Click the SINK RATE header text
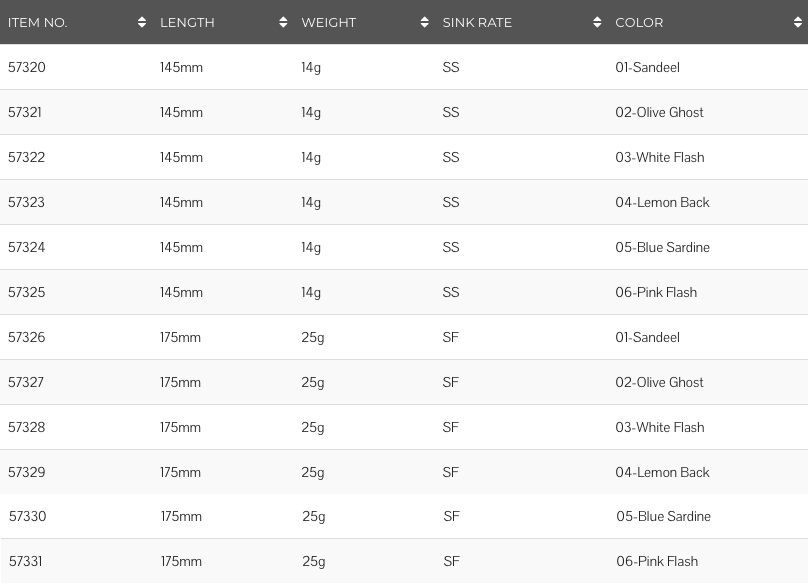This screenshot has width=808, height=587. 477,23
